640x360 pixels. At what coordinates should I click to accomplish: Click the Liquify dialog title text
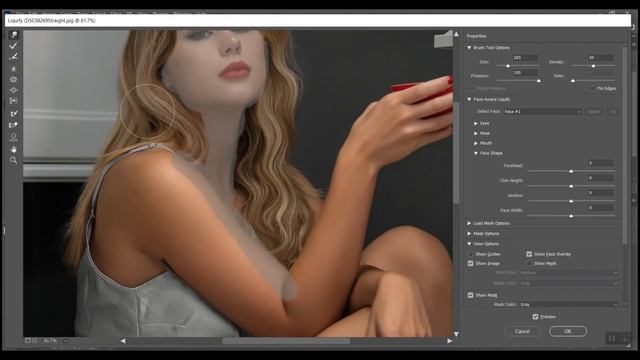pos(51,20)
